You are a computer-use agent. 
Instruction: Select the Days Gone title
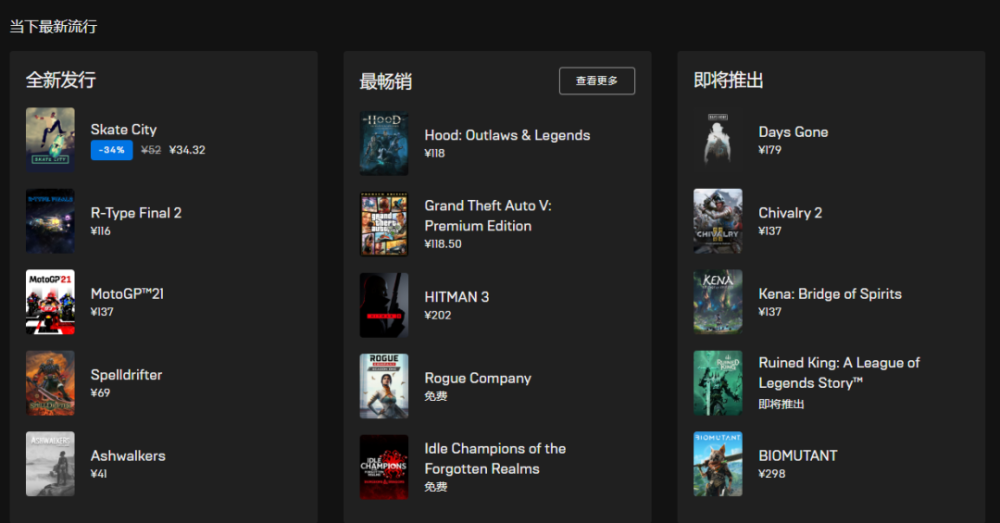[793, 132]
